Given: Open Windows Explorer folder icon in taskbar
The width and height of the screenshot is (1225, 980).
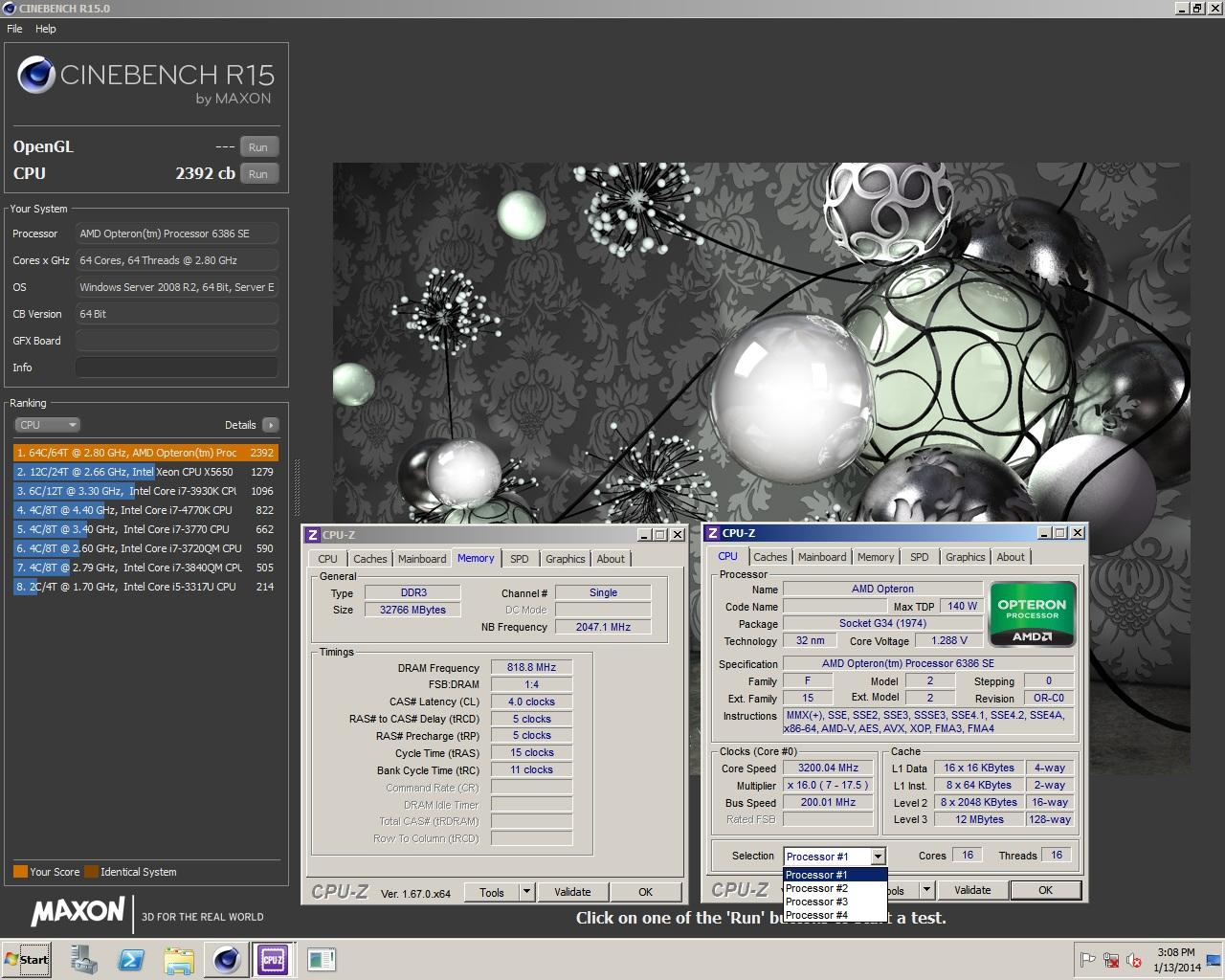Looking at the screenshot, I should coord(179,959).
